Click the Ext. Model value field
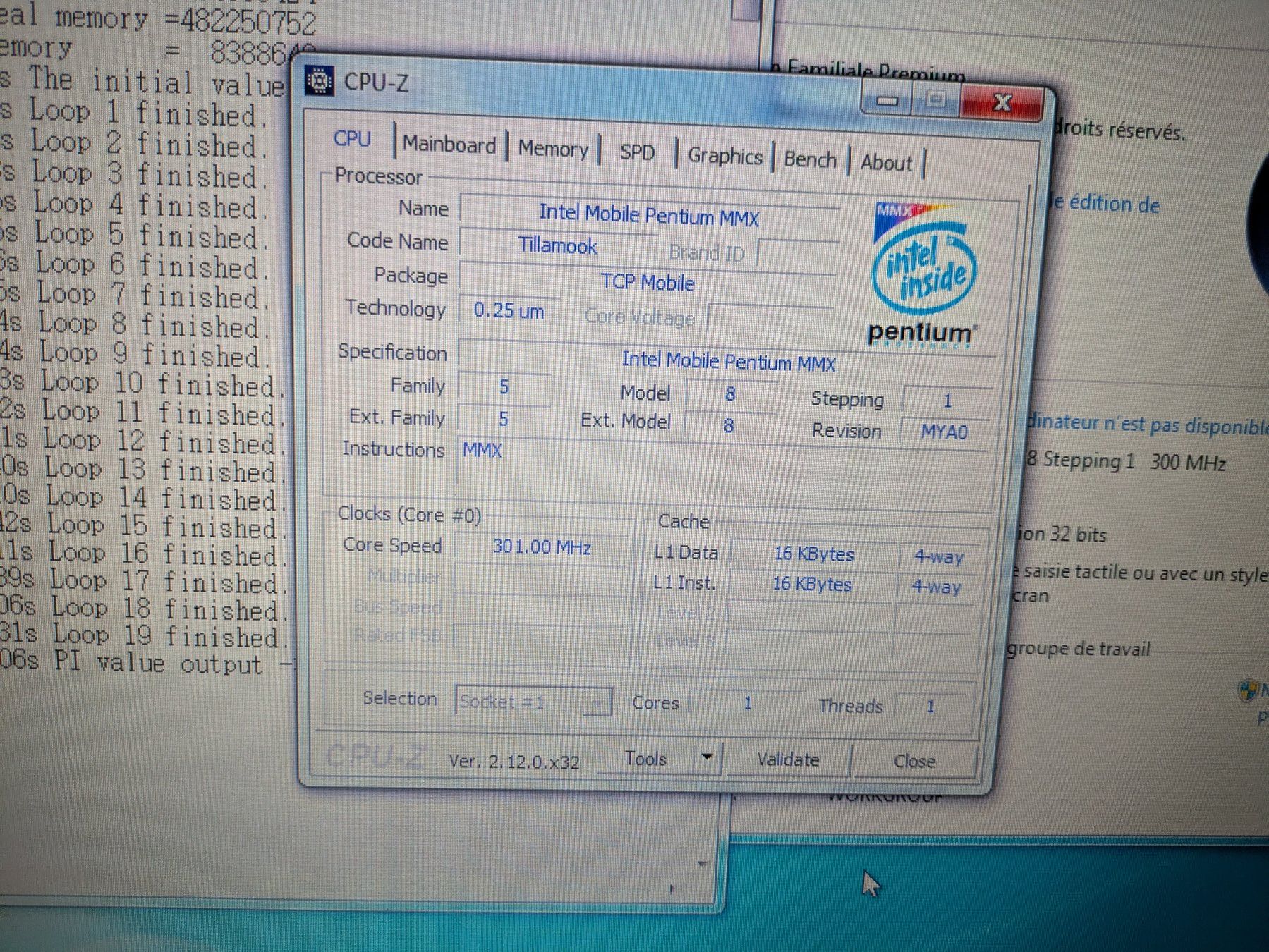The image size is (1269, 952). (728, 425)
